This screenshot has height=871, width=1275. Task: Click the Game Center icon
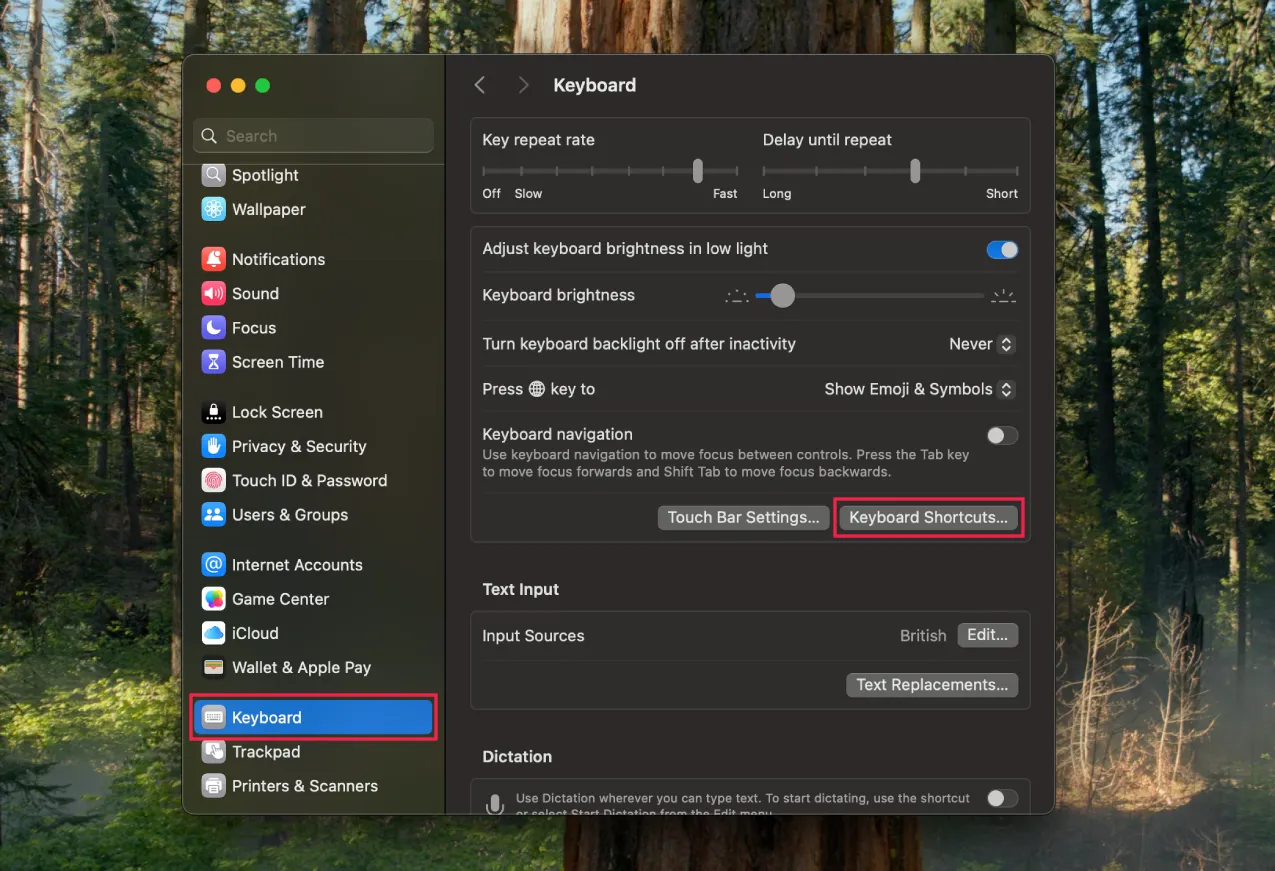click(213, 598)
